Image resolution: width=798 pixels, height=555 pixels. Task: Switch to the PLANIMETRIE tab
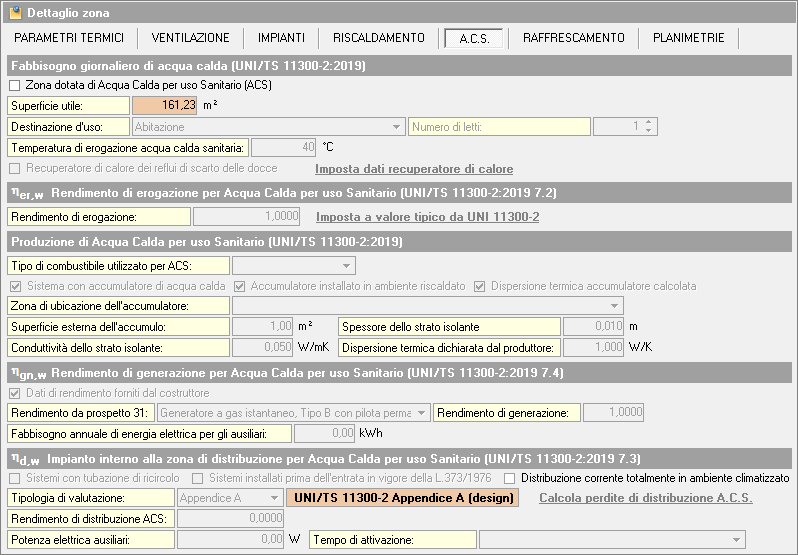pyautogui.click(x=689, y=38)
